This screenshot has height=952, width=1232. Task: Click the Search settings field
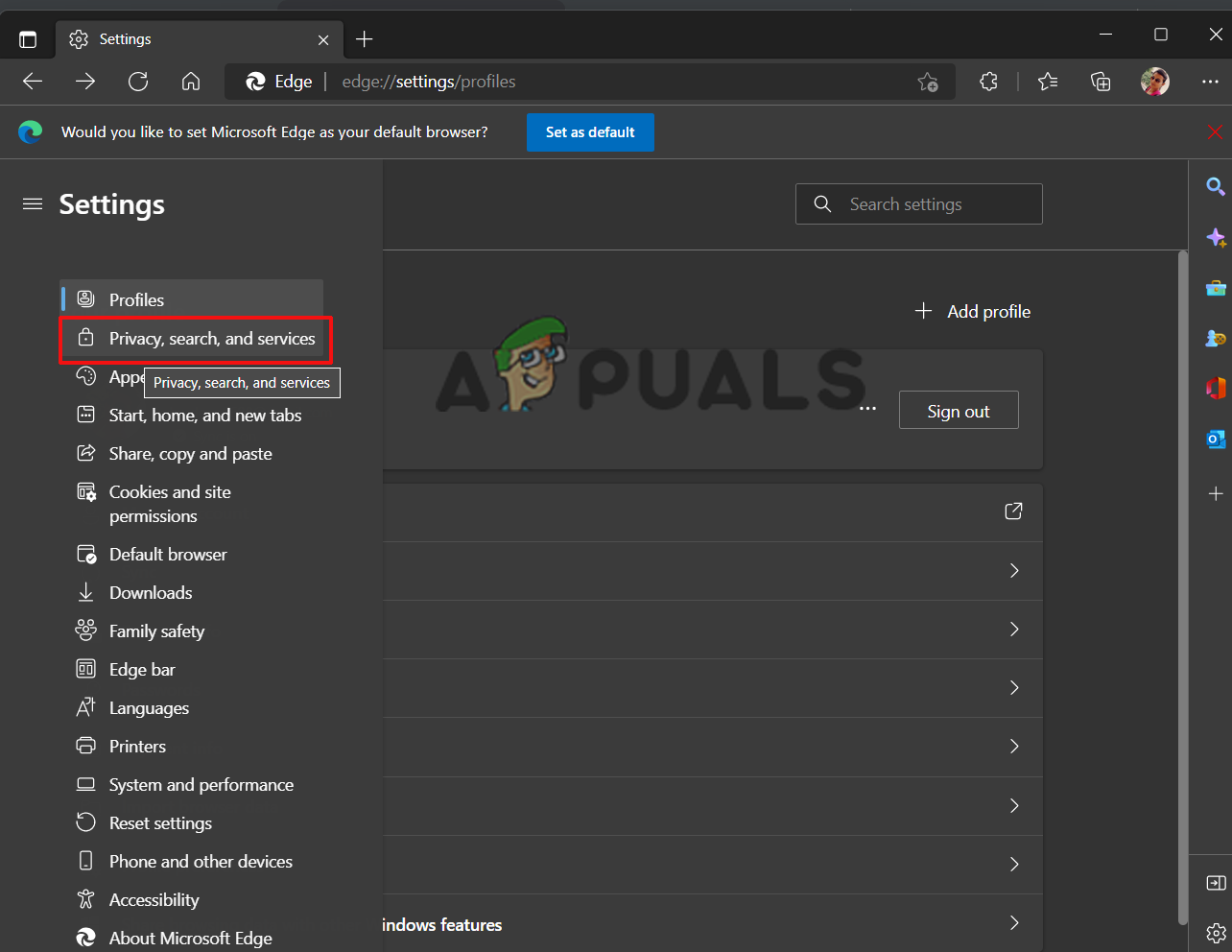[919, 204]
